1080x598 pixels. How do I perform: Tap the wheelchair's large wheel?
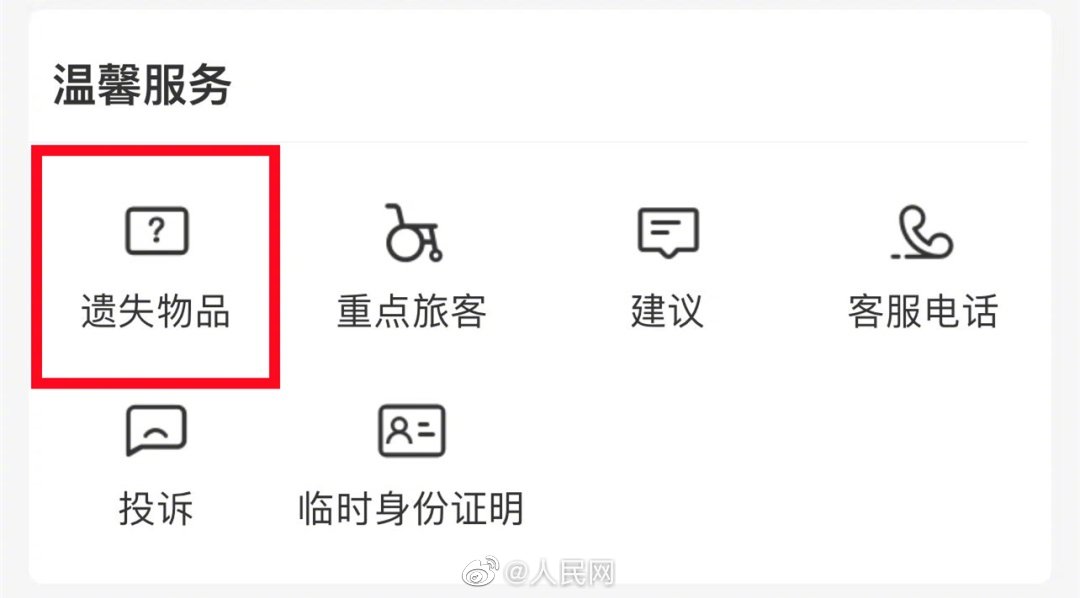[406, 242]
